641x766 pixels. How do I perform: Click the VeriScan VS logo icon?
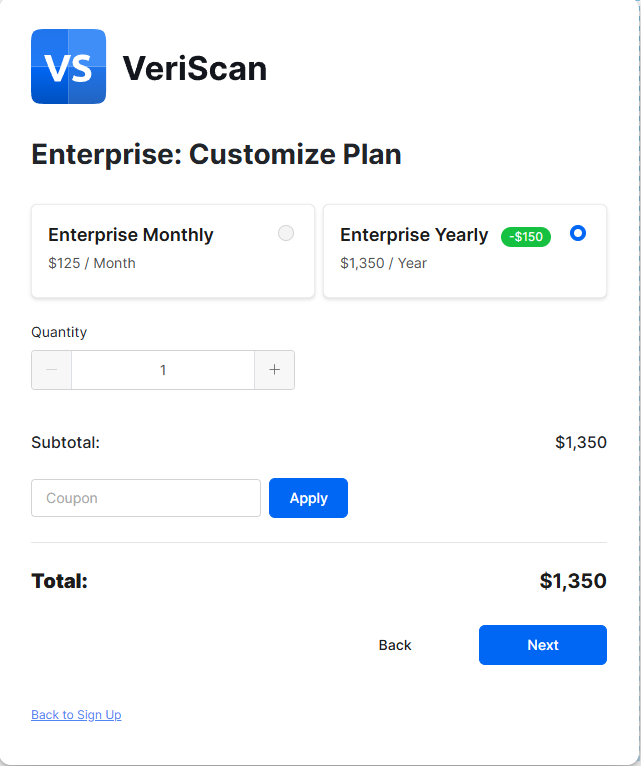tap(68, 67)
